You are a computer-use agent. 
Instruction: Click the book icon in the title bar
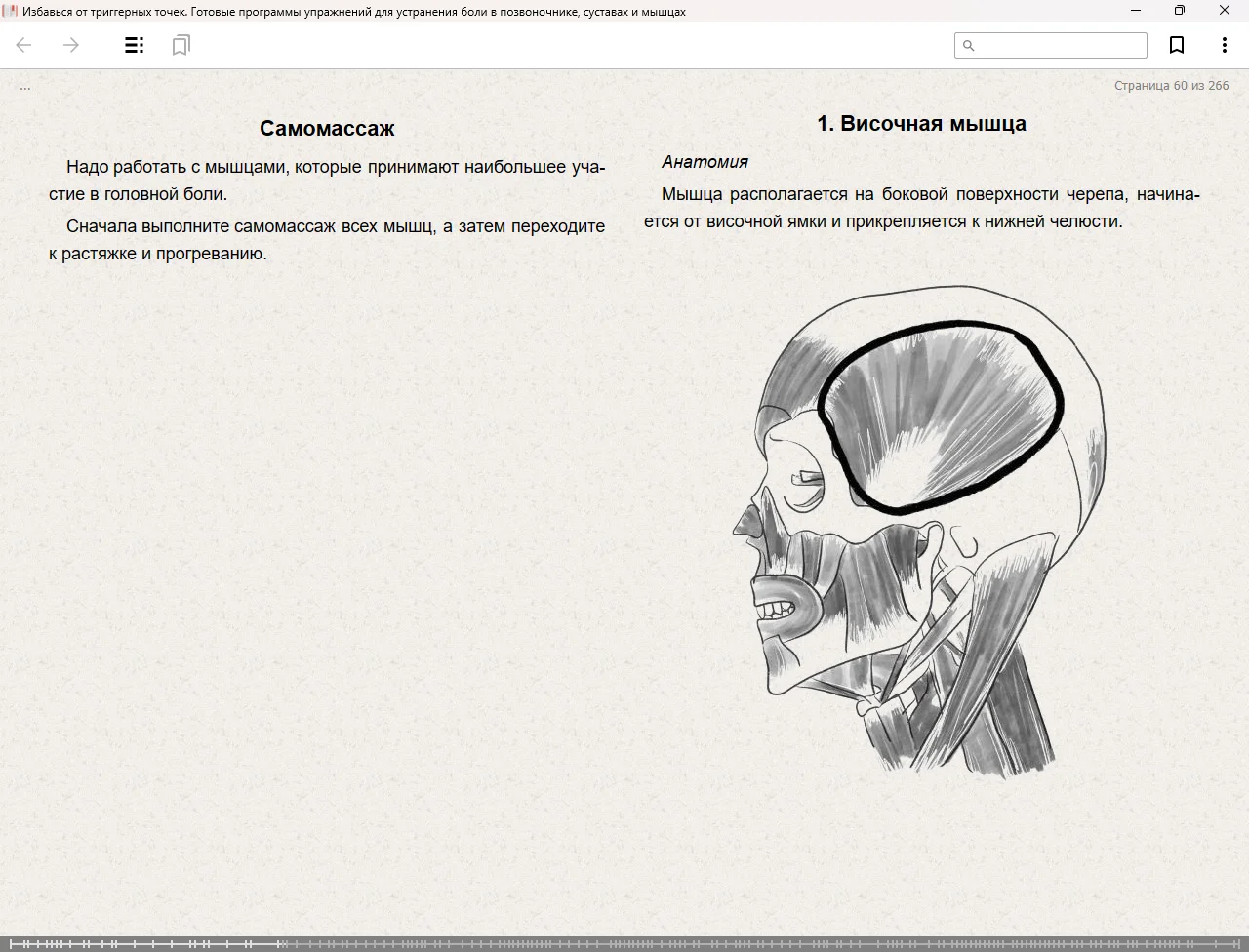tap(10, 11)
